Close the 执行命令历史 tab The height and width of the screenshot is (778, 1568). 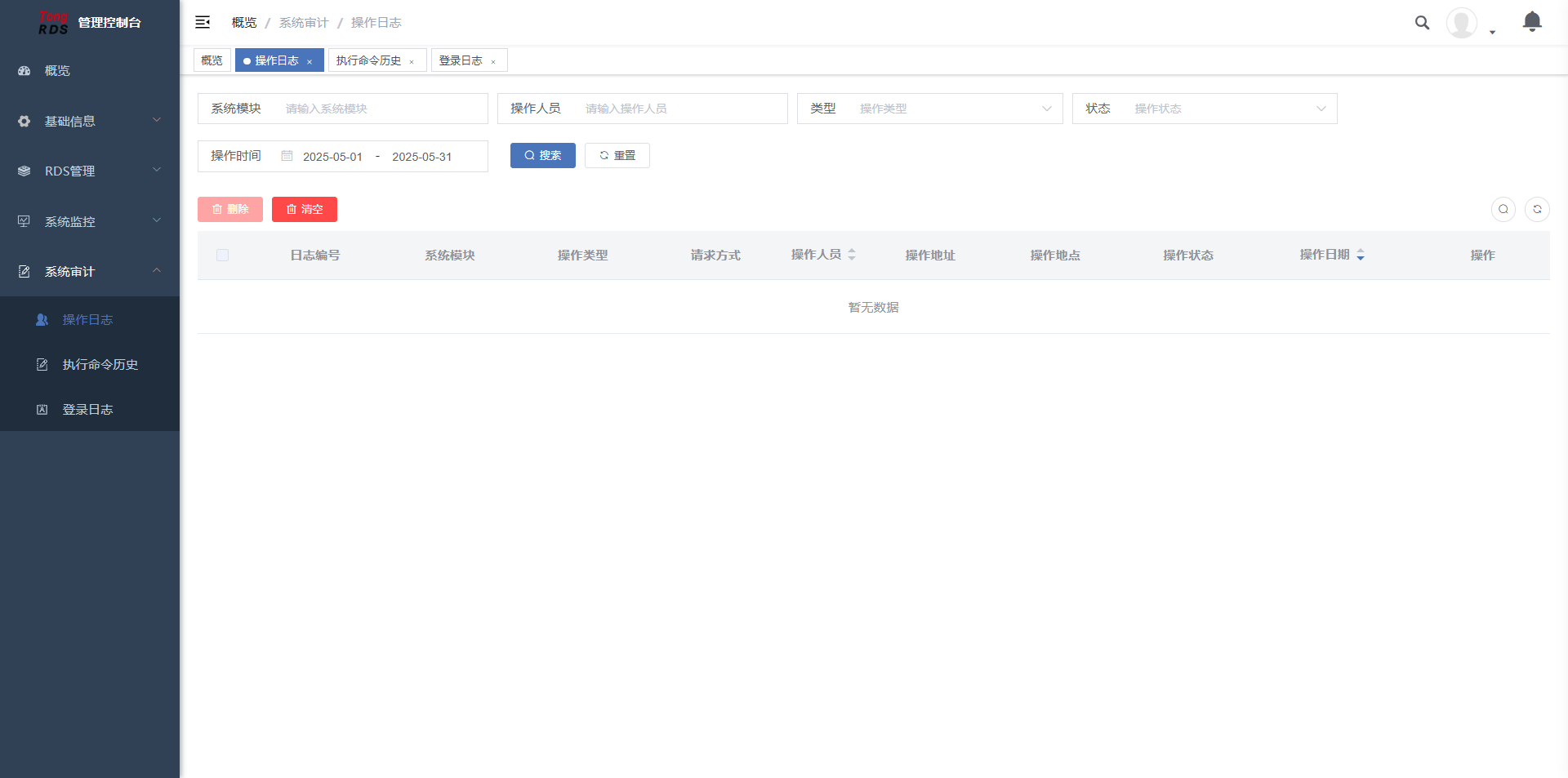click(x=412, y=62)
